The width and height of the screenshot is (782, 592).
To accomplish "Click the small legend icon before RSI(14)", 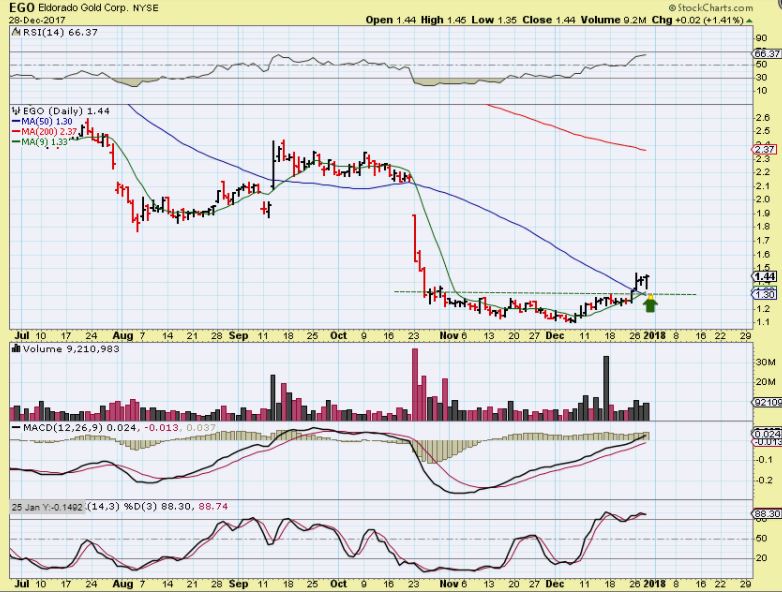I will pos(14,32).
